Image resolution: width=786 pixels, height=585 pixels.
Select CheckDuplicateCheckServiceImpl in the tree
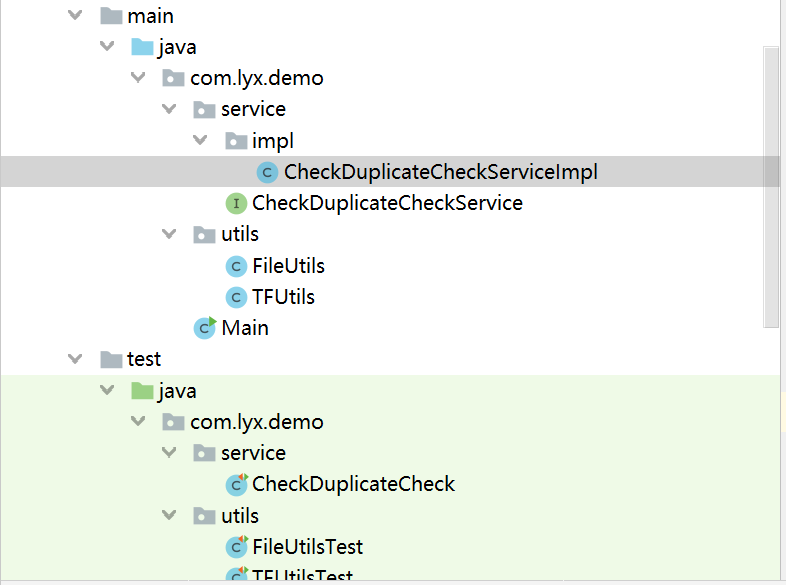[x=440, y=172]
